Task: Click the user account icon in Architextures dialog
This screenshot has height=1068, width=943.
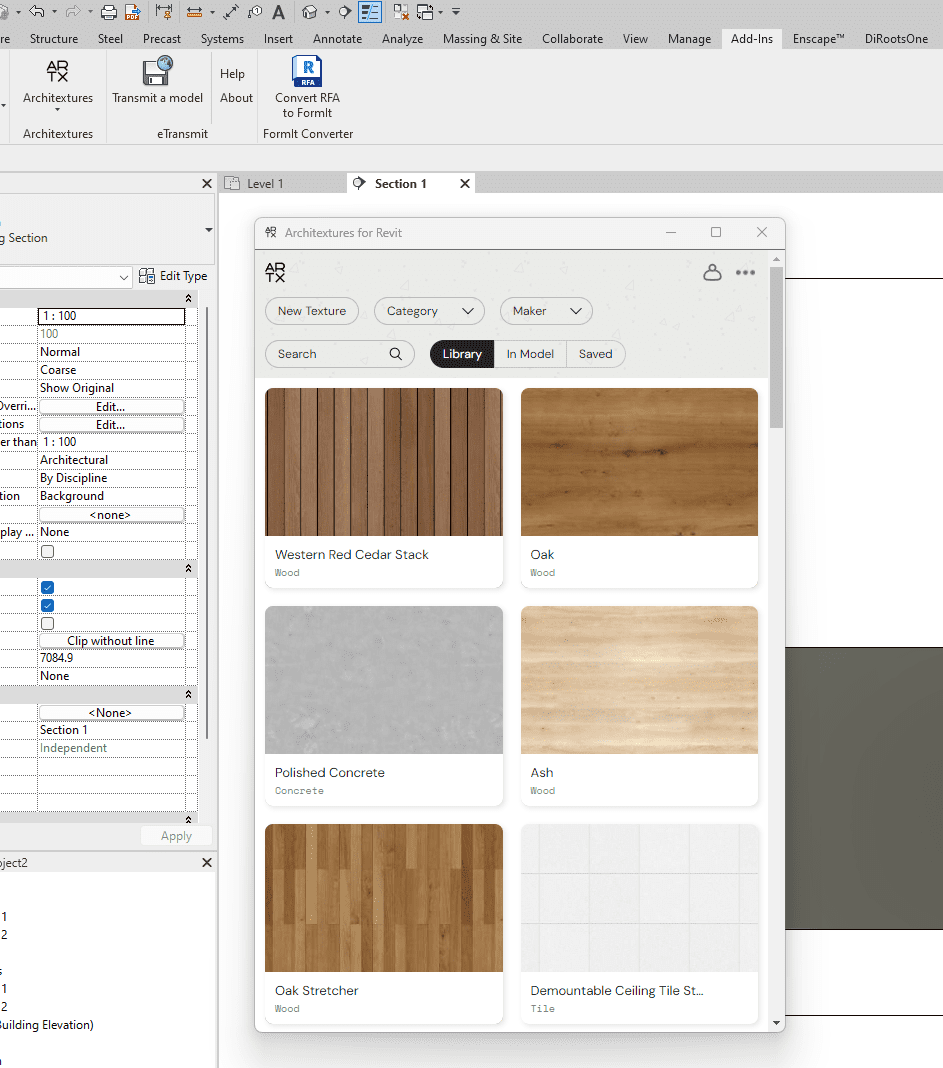Action: coord(712,271)
